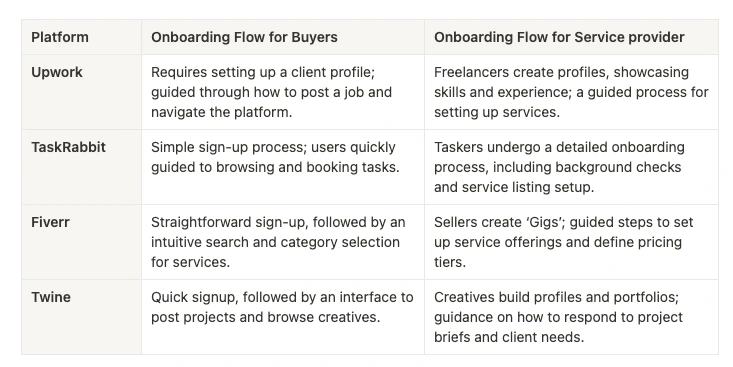This screenshot has width=733, height=367.
Task: Select the Taskers background checks cell
Action: pos(571,167)
